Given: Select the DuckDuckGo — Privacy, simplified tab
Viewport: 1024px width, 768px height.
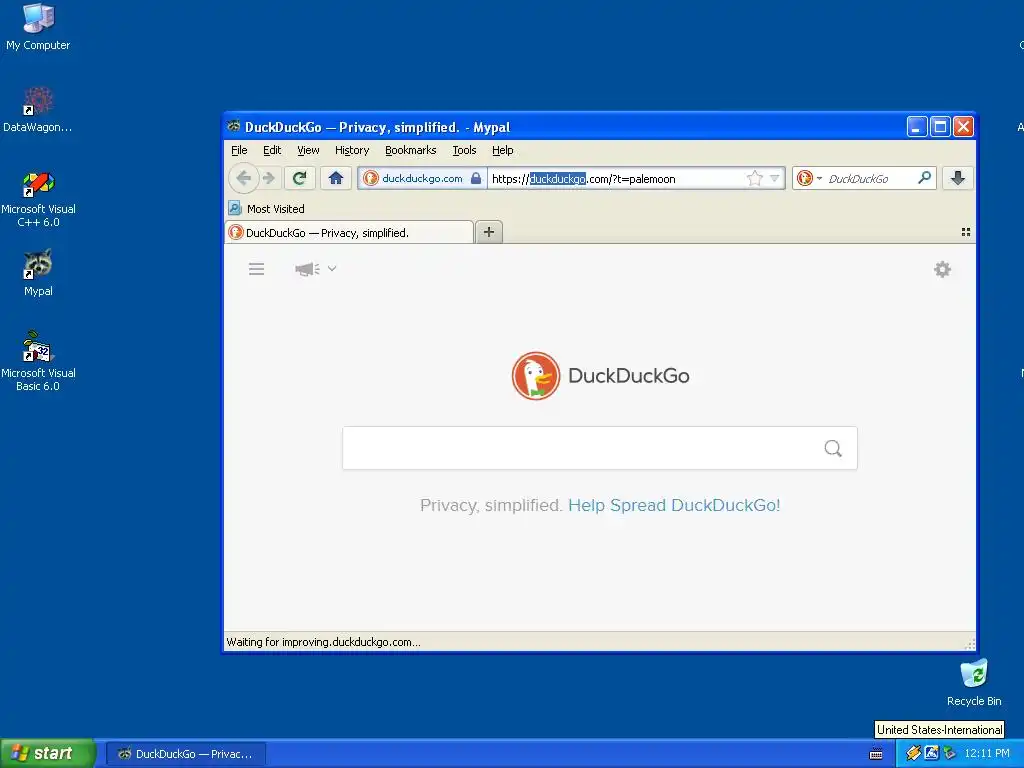Looking at the screenshot, I should point(349,232).
